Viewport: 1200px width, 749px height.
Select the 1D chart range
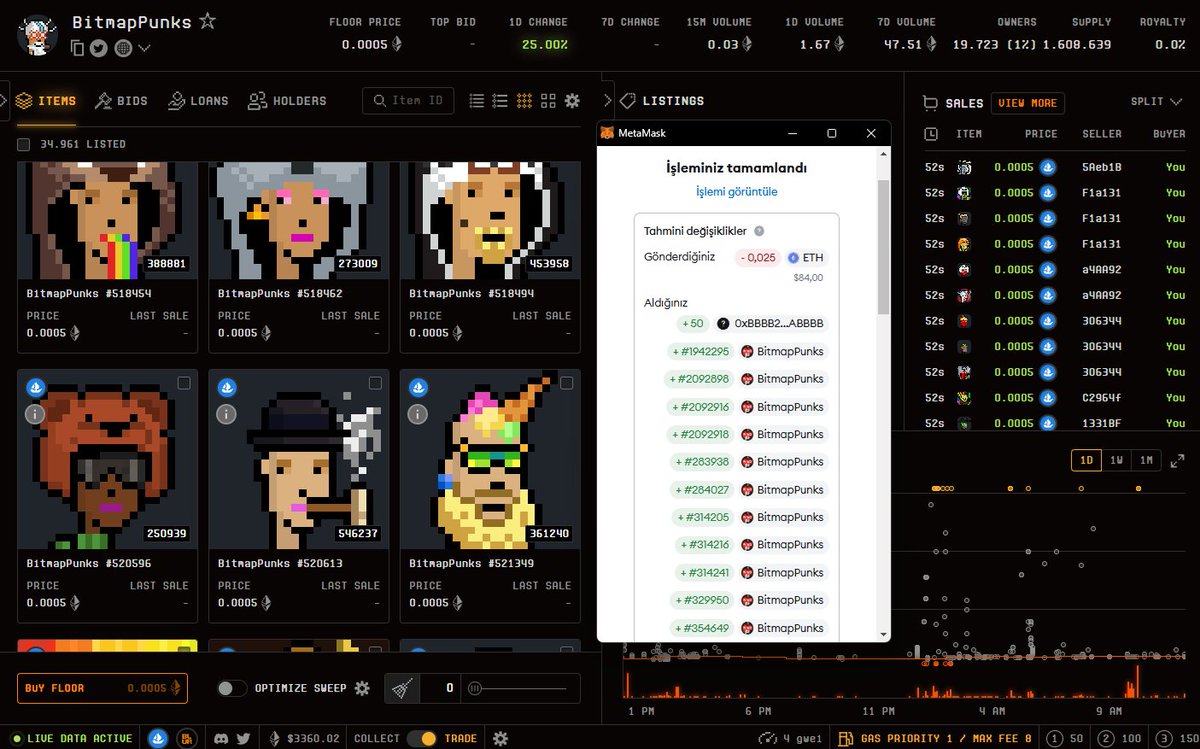pyautogui.click(x=1086, y=460)
